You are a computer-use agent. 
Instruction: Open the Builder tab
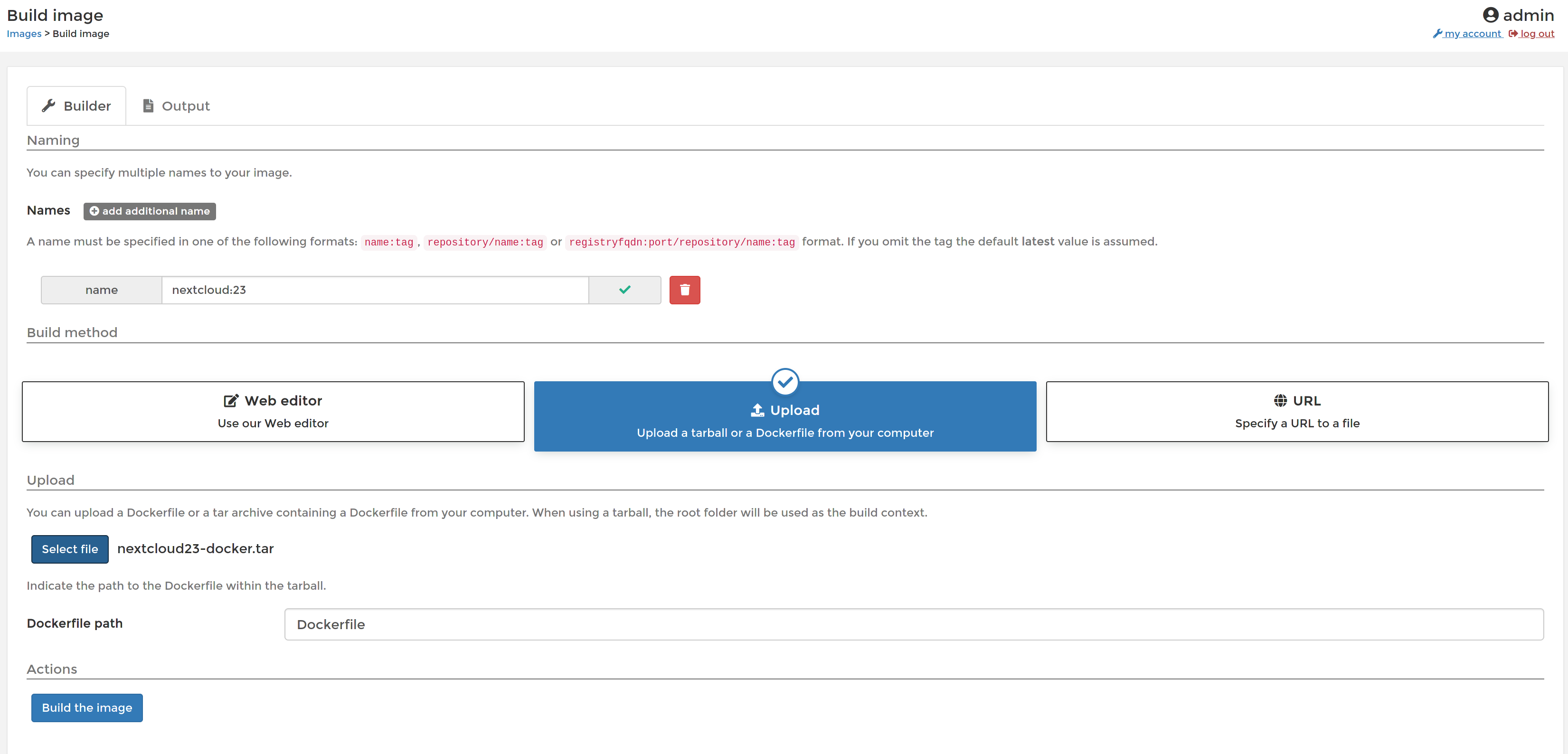(77, 106)
